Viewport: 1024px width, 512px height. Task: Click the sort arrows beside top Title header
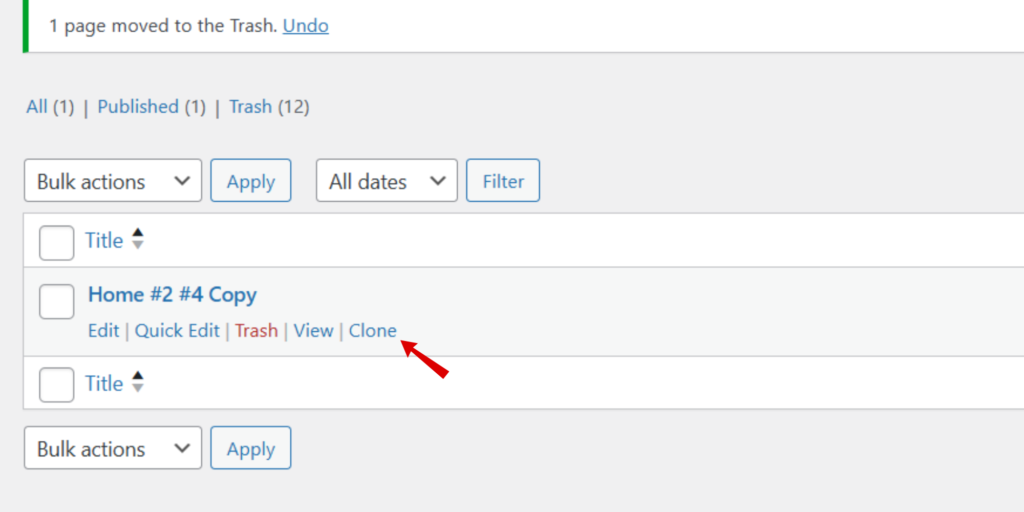click(137, 238)
